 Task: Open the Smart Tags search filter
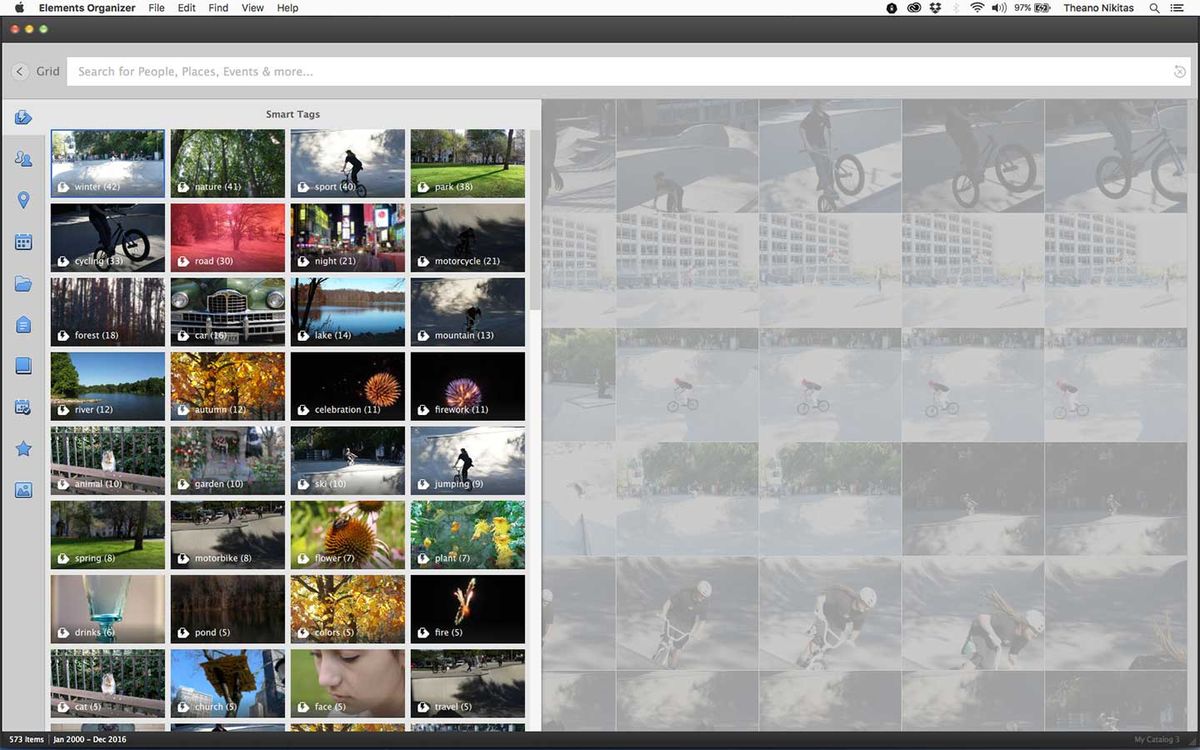[x=23, y=117]
